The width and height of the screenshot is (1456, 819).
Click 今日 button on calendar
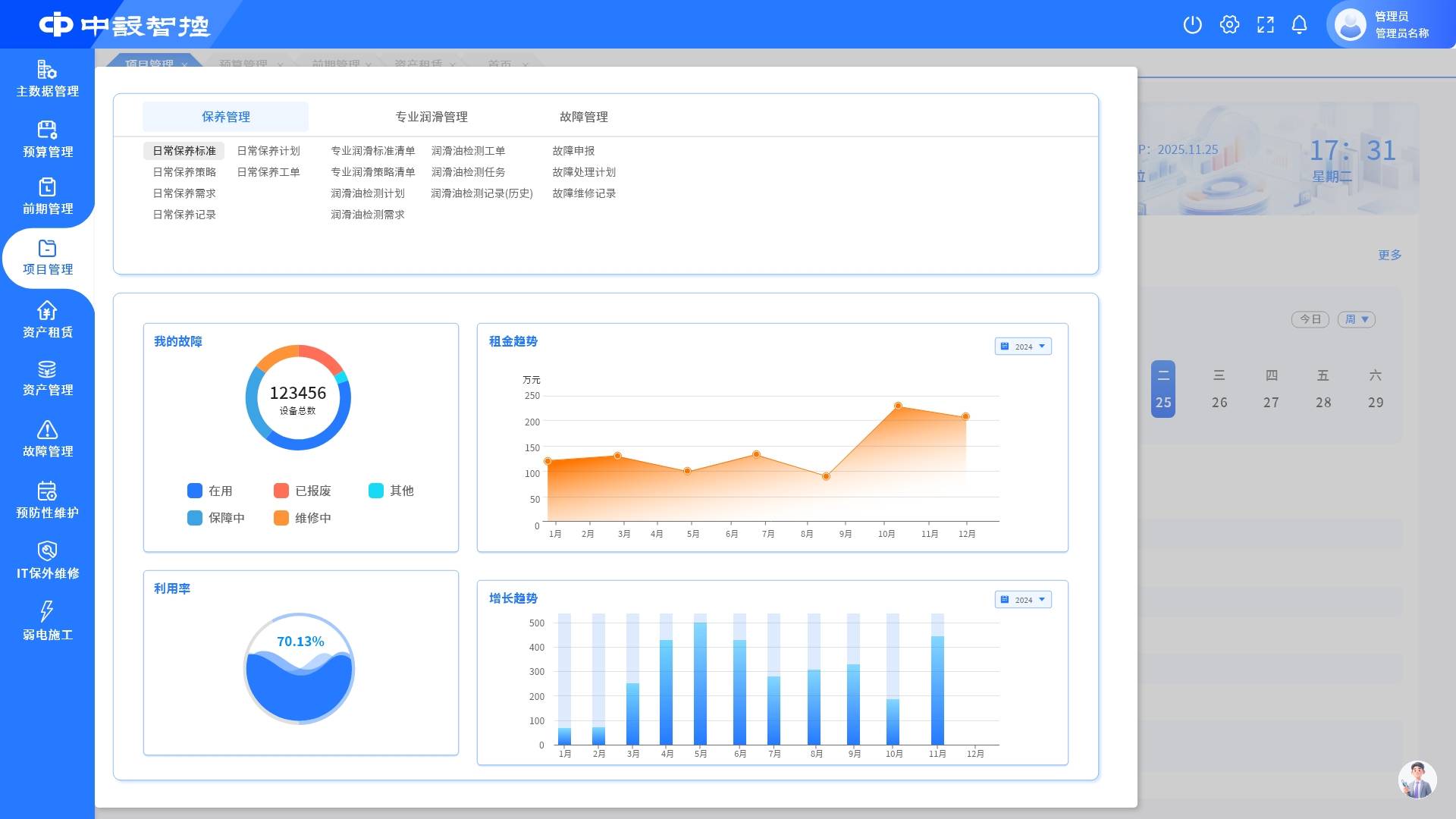coord(1310,319)
